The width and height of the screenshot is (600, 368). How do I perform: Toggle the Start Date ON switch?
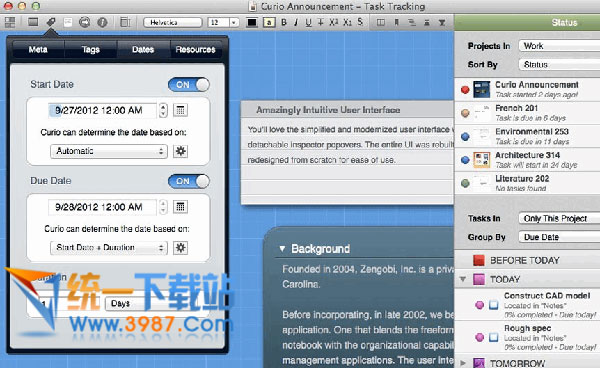[189, 85]
